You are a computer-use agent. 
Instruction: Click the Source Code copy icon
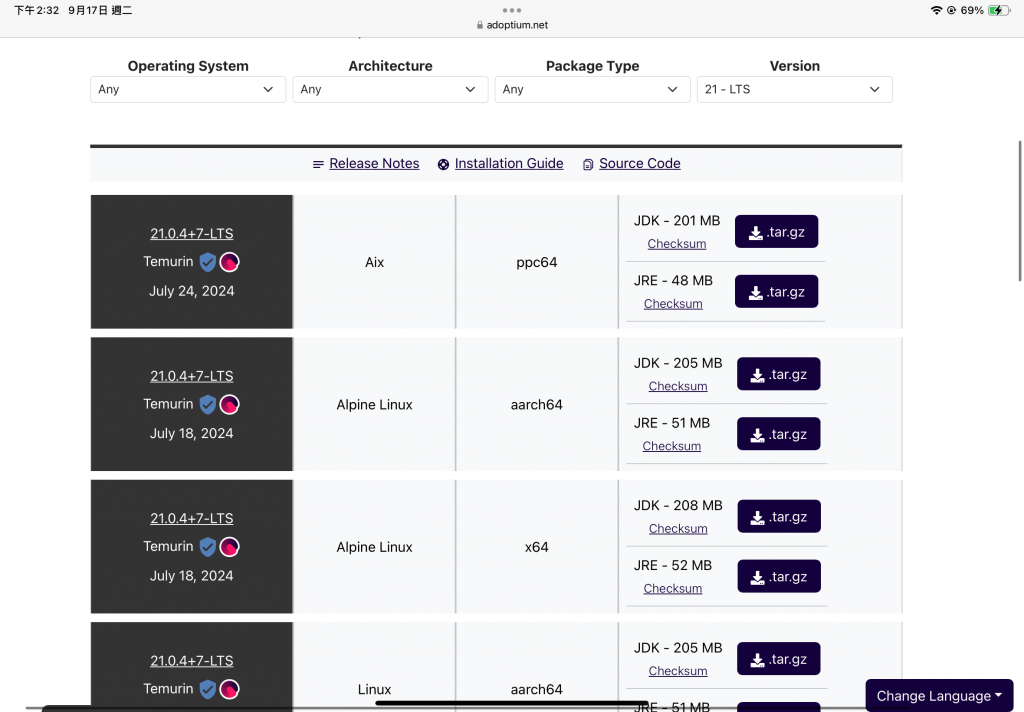588,164
